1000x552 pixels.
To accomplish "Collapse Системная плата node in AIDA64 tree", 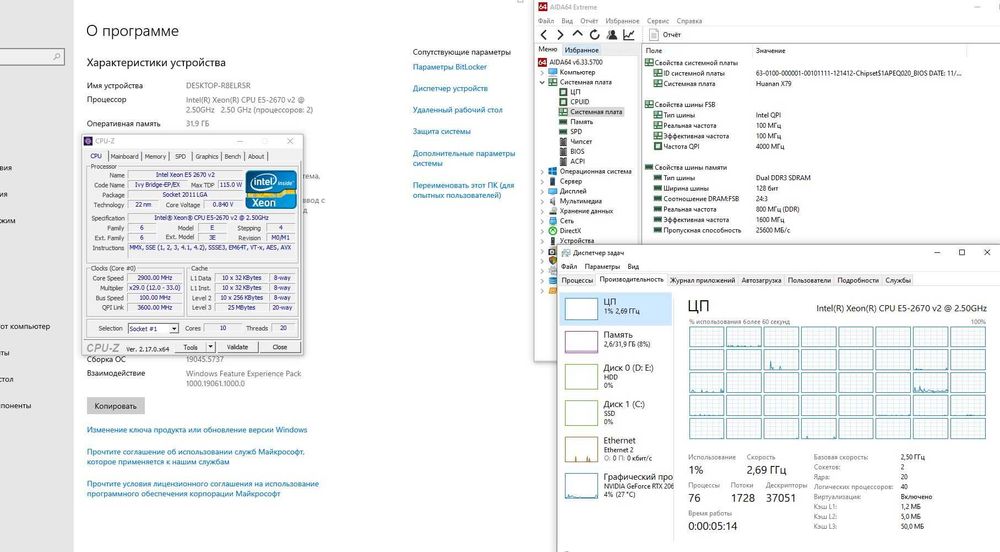I will [x=542, y=82].
